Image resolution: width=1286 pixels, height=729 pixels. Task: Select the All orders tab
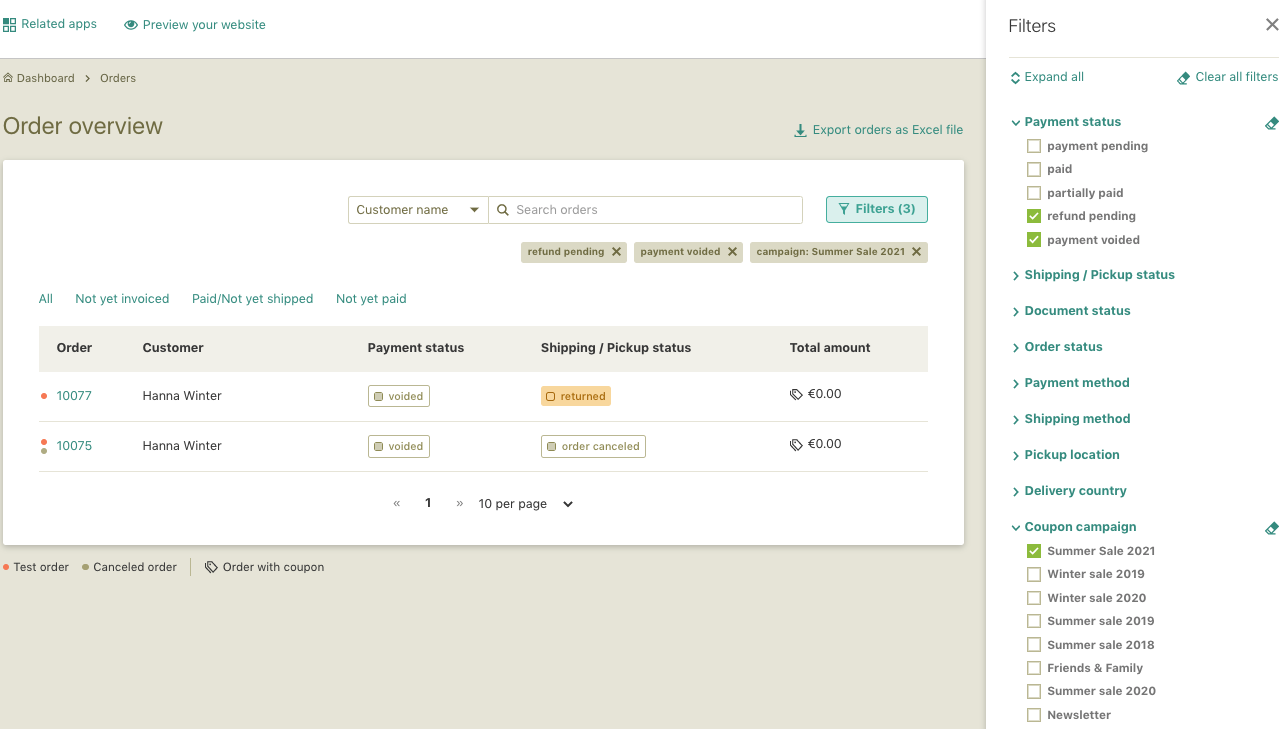[46, 299]
